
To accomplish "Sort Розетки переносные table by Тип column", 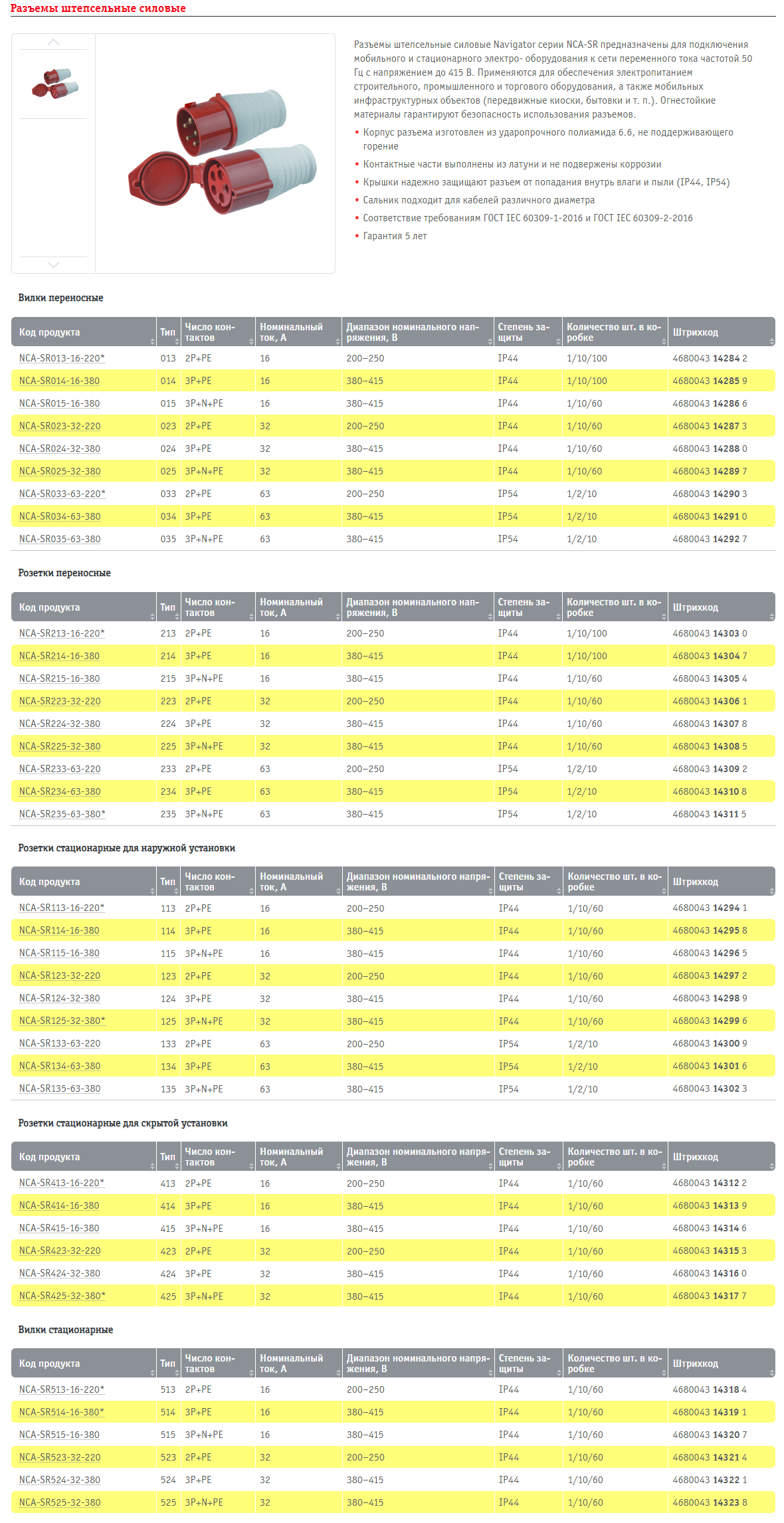I will click(x=169, y=607).
